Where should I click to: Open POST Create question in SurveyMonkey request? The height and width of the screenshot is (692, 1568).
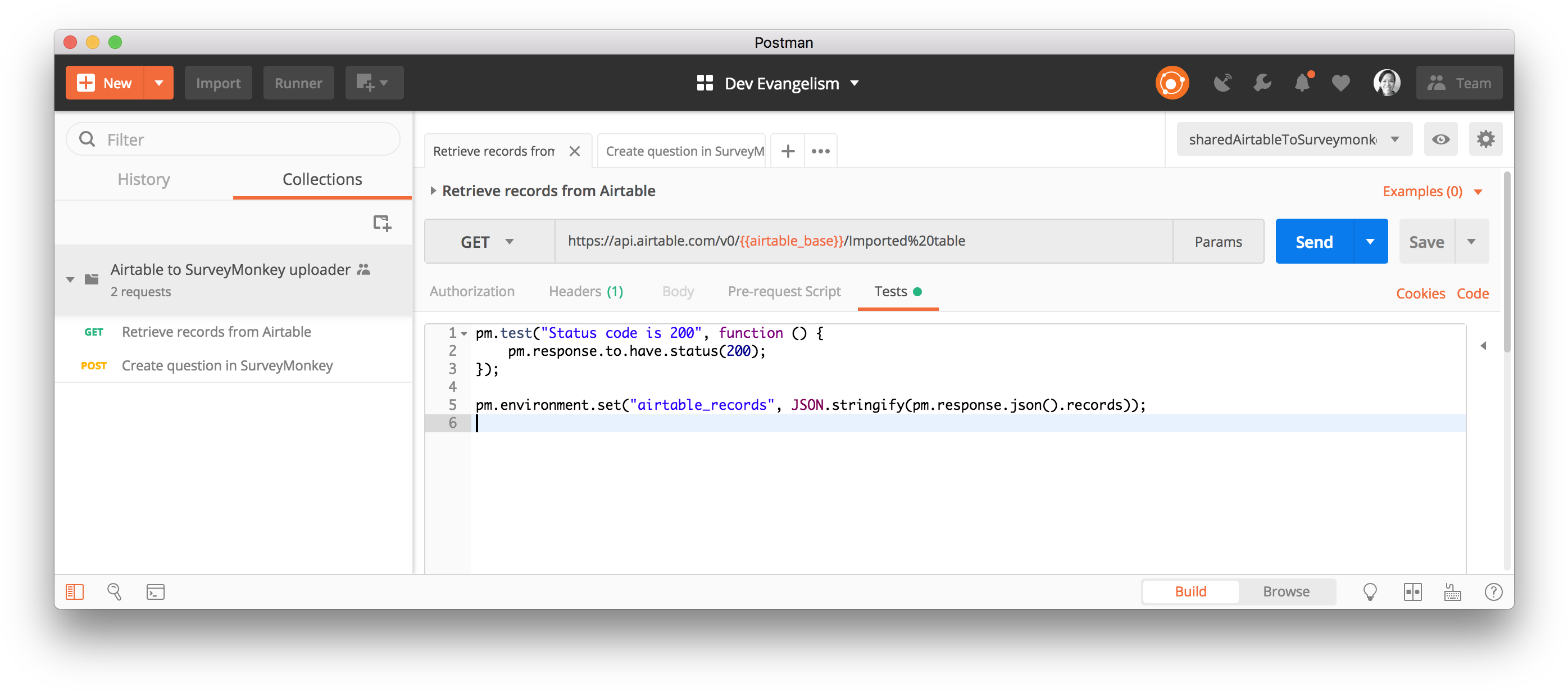[x=233, y=365]
